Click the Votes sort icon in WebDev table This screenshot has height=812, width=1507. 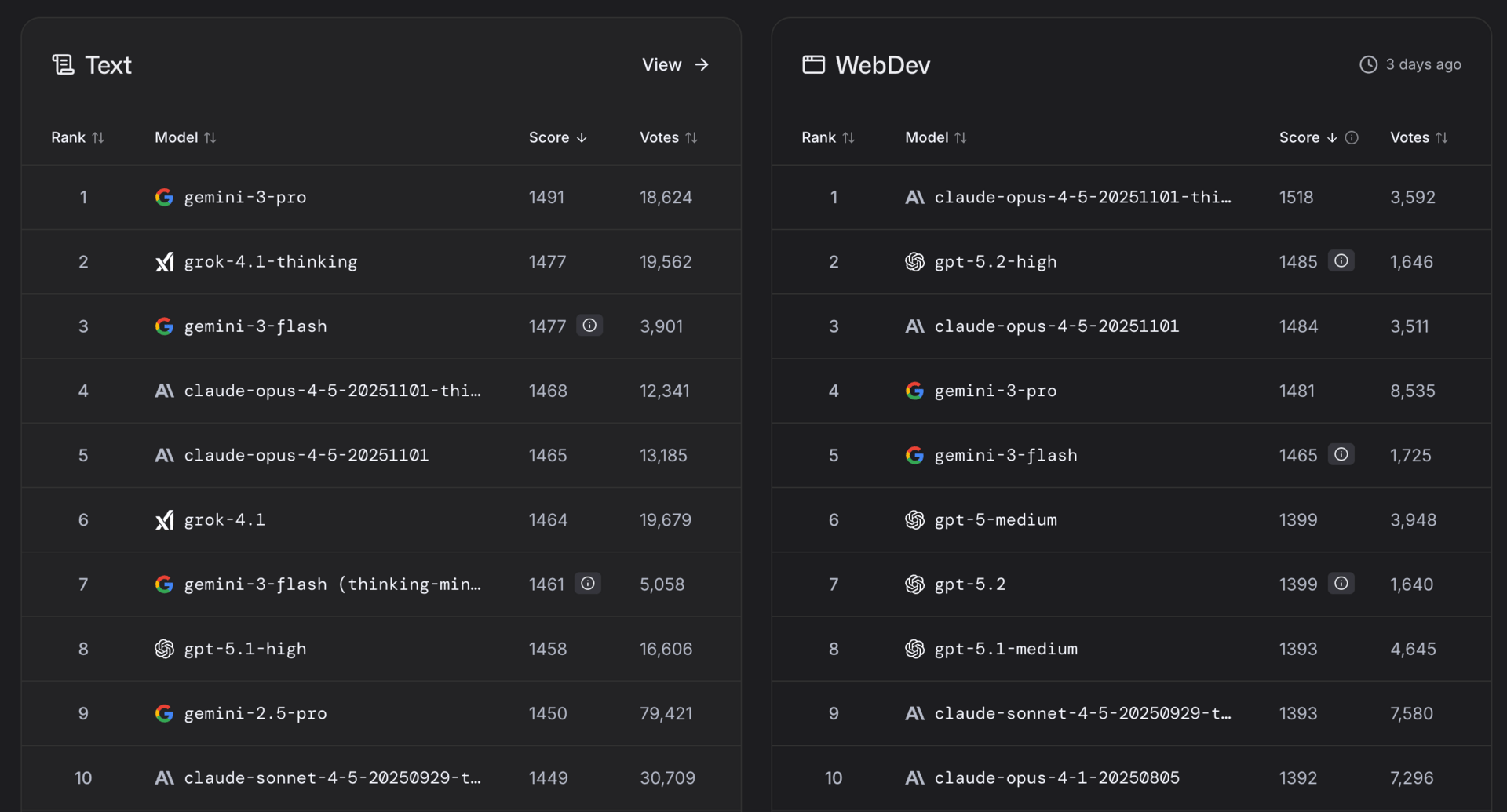1442,138
